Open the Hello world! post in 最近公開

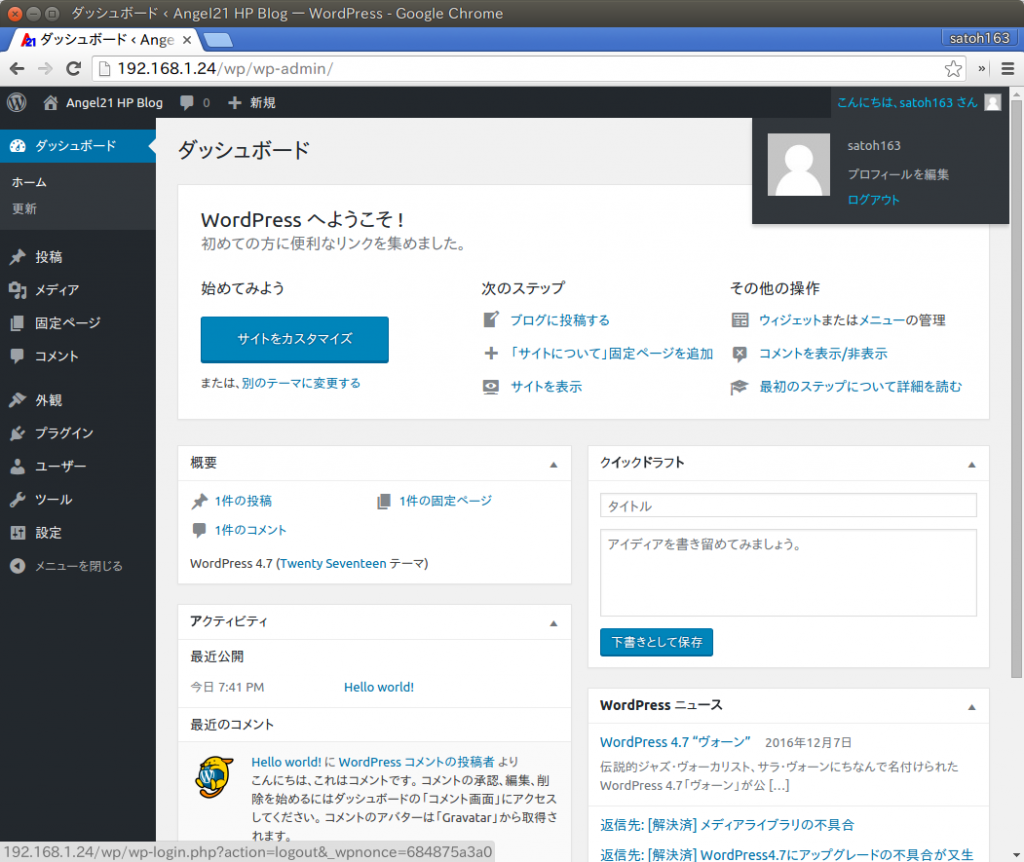click(379, 687)
